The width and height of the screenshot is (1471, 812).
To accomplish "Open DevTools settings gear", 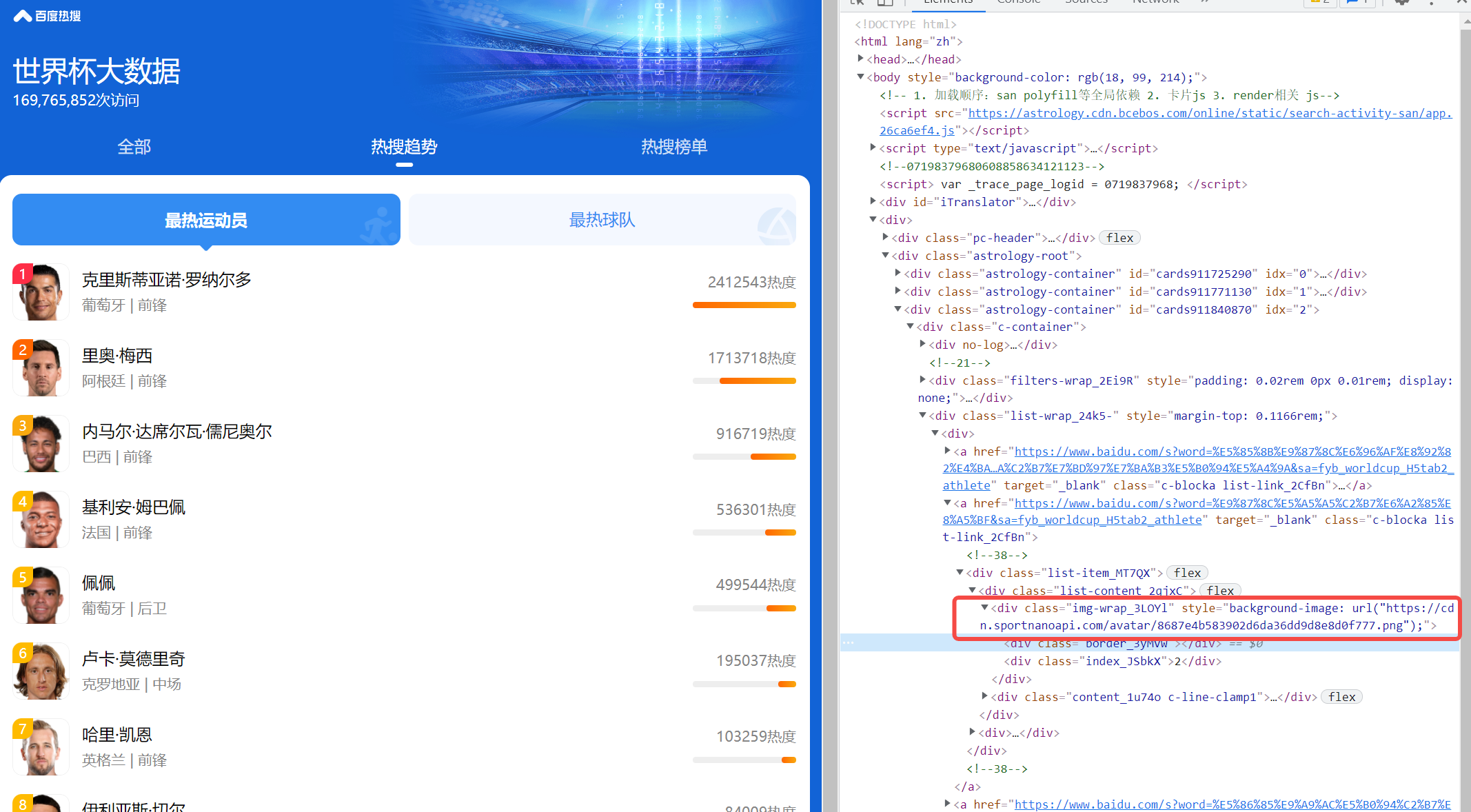I will [1401, 2].
